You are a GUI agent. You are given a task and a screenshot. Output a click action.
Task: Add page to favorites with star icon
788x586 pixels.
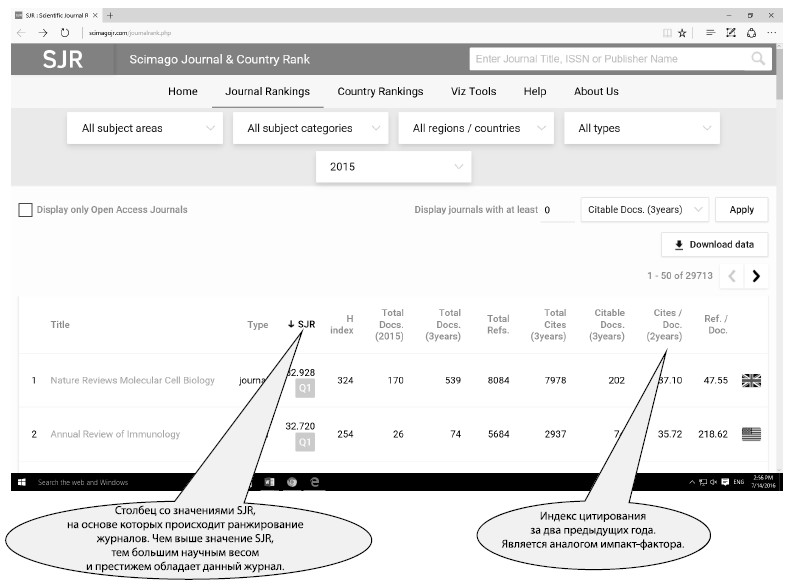682,33
